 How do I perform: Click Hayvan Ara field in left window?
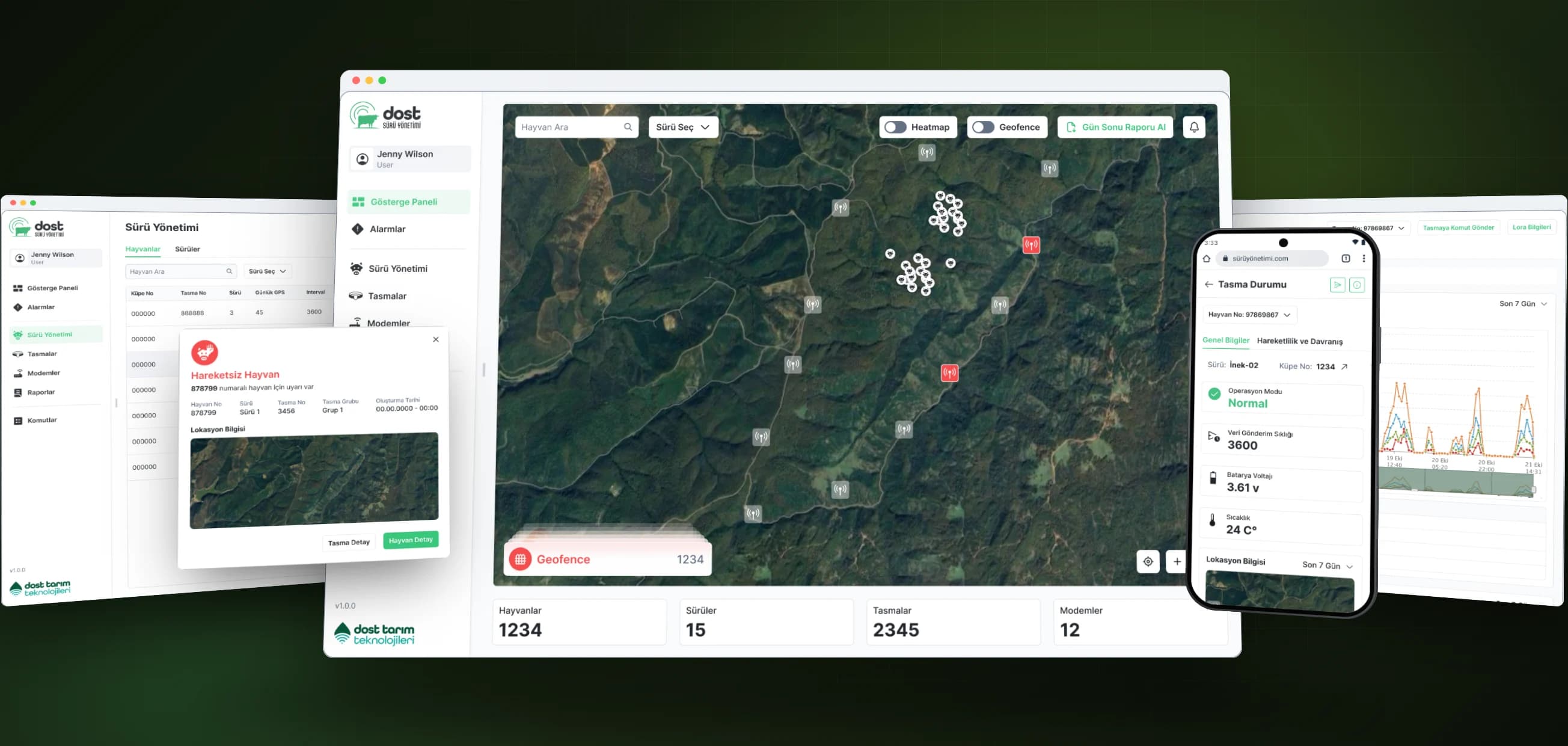pyautogui.click(x=181, y=271)
